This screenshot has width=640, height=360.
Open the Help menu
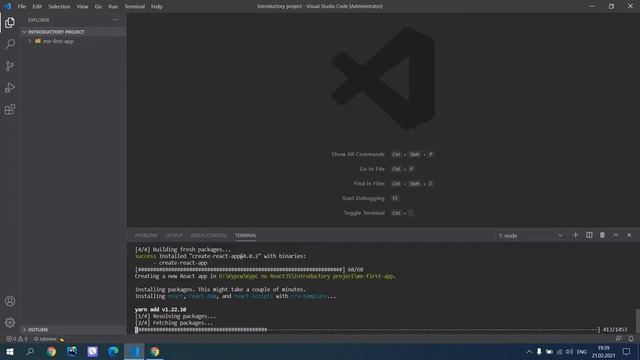(157, 6)
